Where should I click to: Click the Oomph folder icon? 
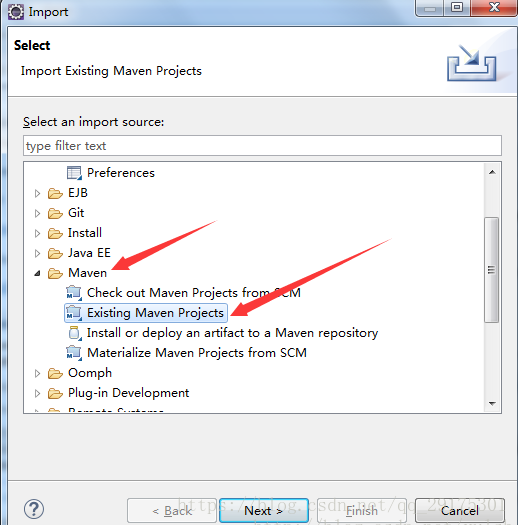[x=55, y=373]
